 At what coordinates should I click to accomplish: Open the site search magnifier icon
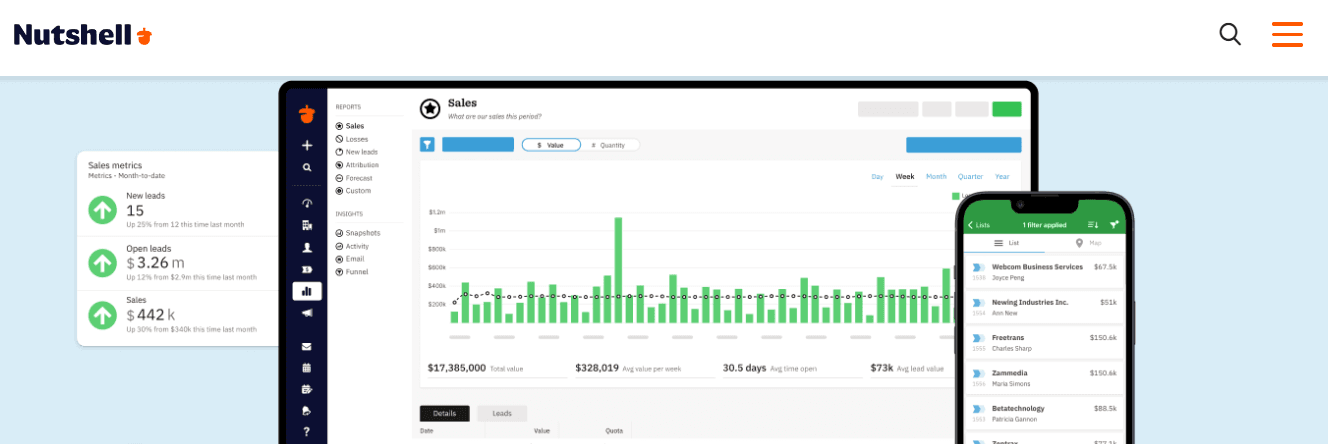click(1230, 35)
